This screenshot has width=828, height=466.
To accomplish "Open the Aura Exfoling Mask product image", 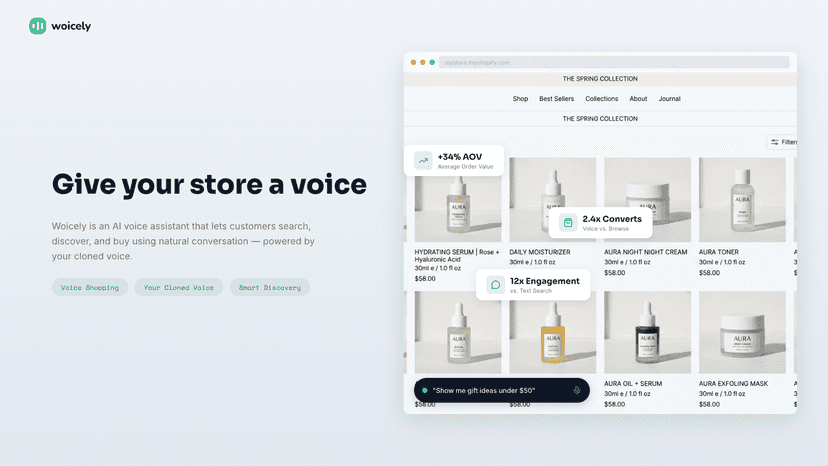I will pos(742,332).
